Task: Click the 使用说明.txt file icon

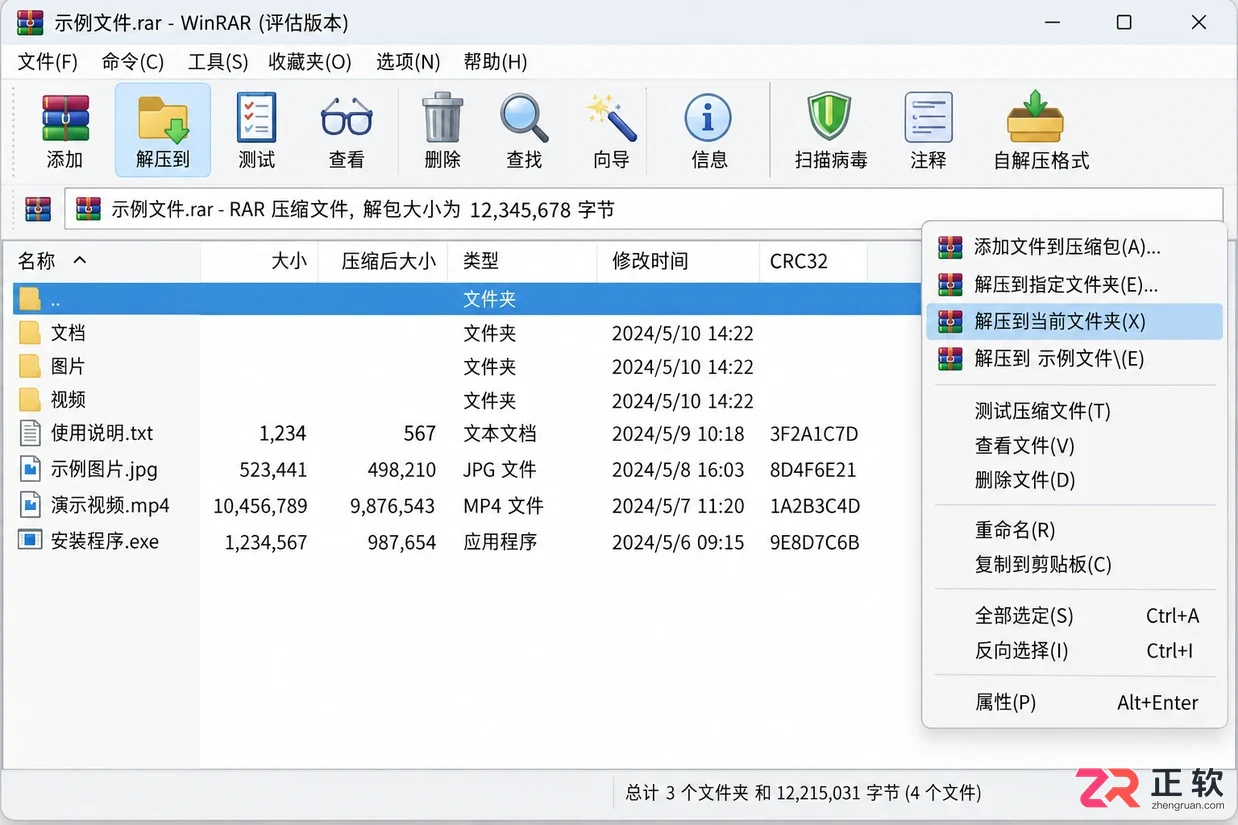Action: point(30,433)
